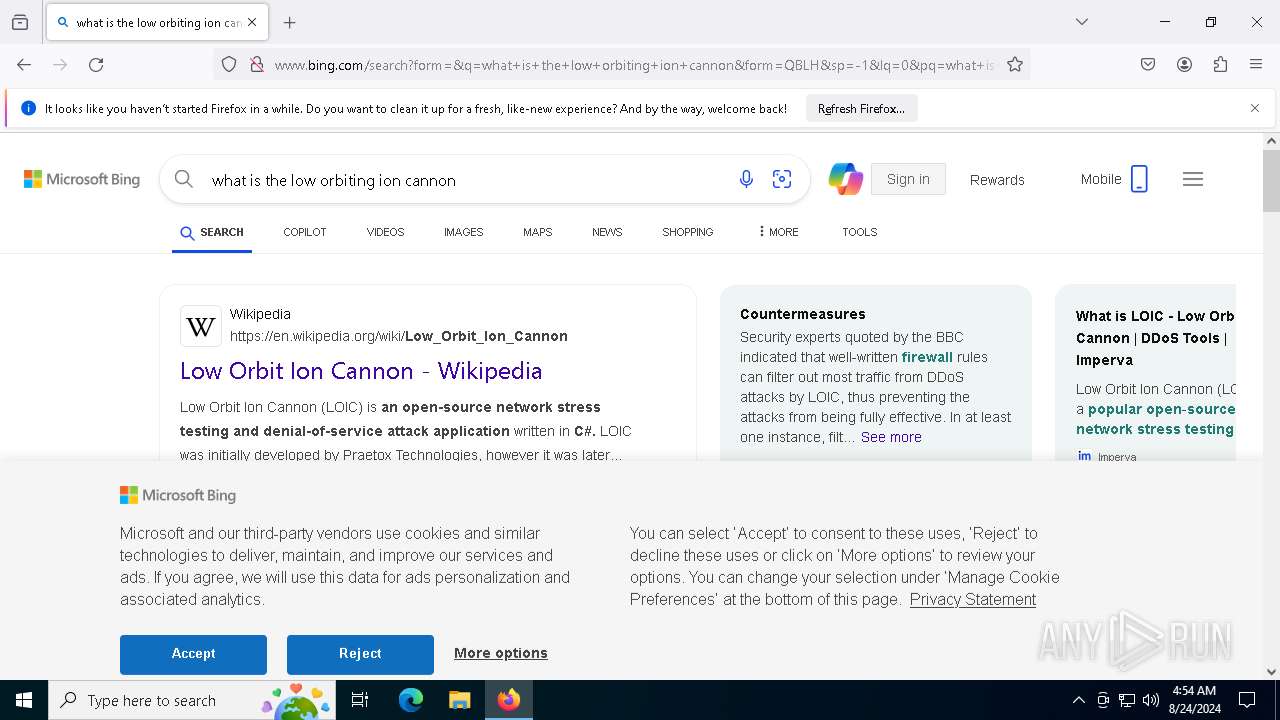
Task: Click the taskbar search box
Action: point(190,700)
